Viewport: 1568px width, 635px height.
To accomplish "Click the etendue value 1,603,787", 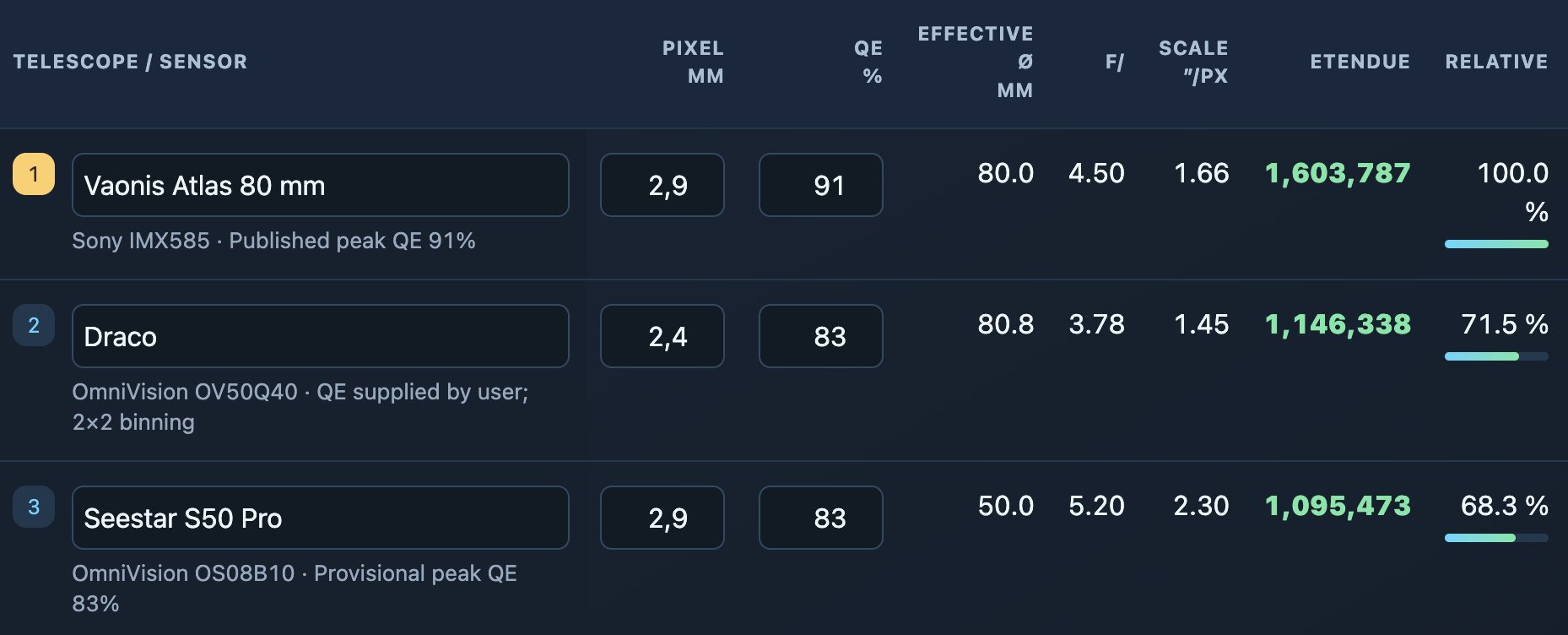I will (x=1338, y=174).
